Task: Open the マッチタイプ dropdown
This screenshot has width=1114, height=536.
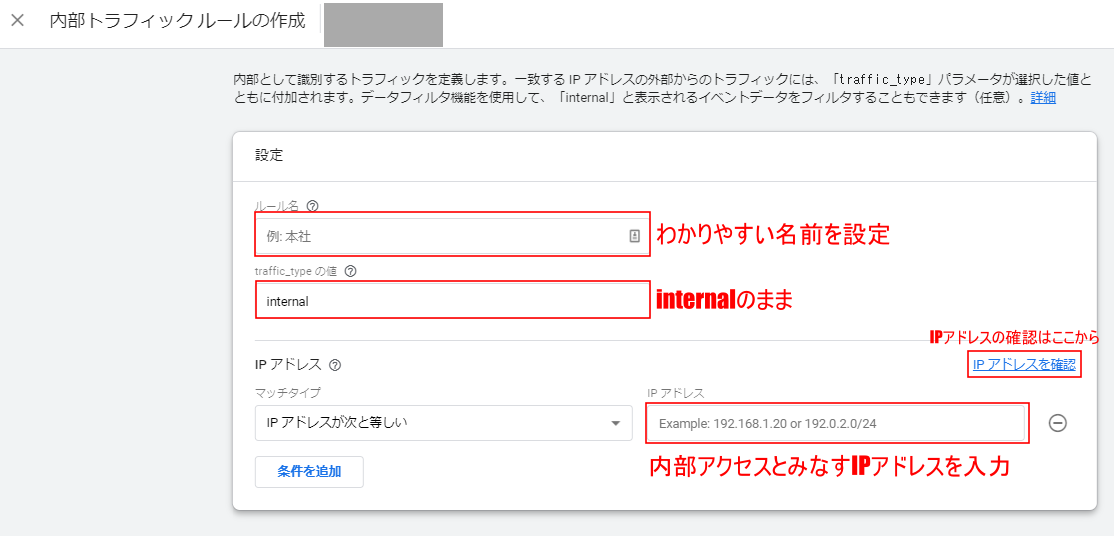Action: coord(443,423)
